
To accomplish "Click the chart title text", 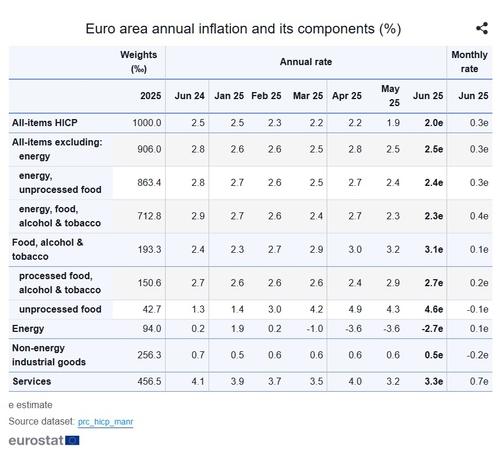I will tap(243, 29).
